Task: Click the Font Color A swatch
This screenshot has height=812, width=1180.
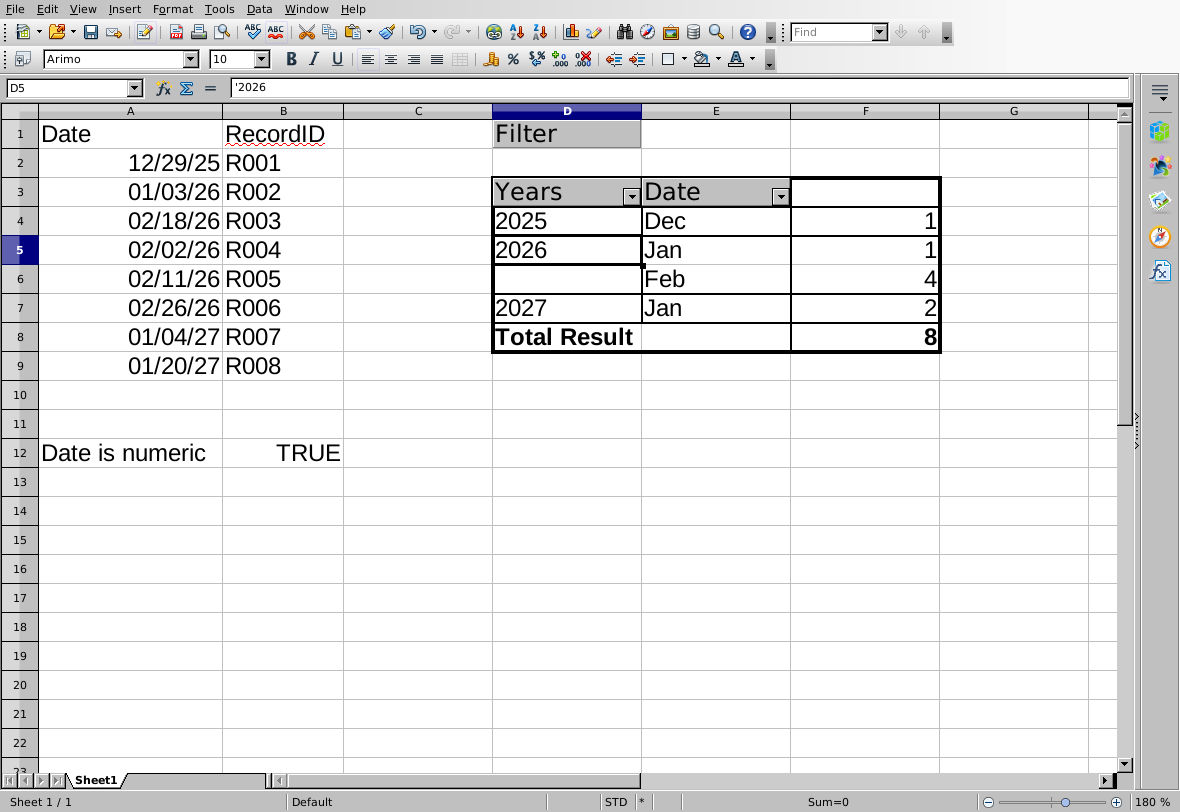Action: (x=736, y=59)
